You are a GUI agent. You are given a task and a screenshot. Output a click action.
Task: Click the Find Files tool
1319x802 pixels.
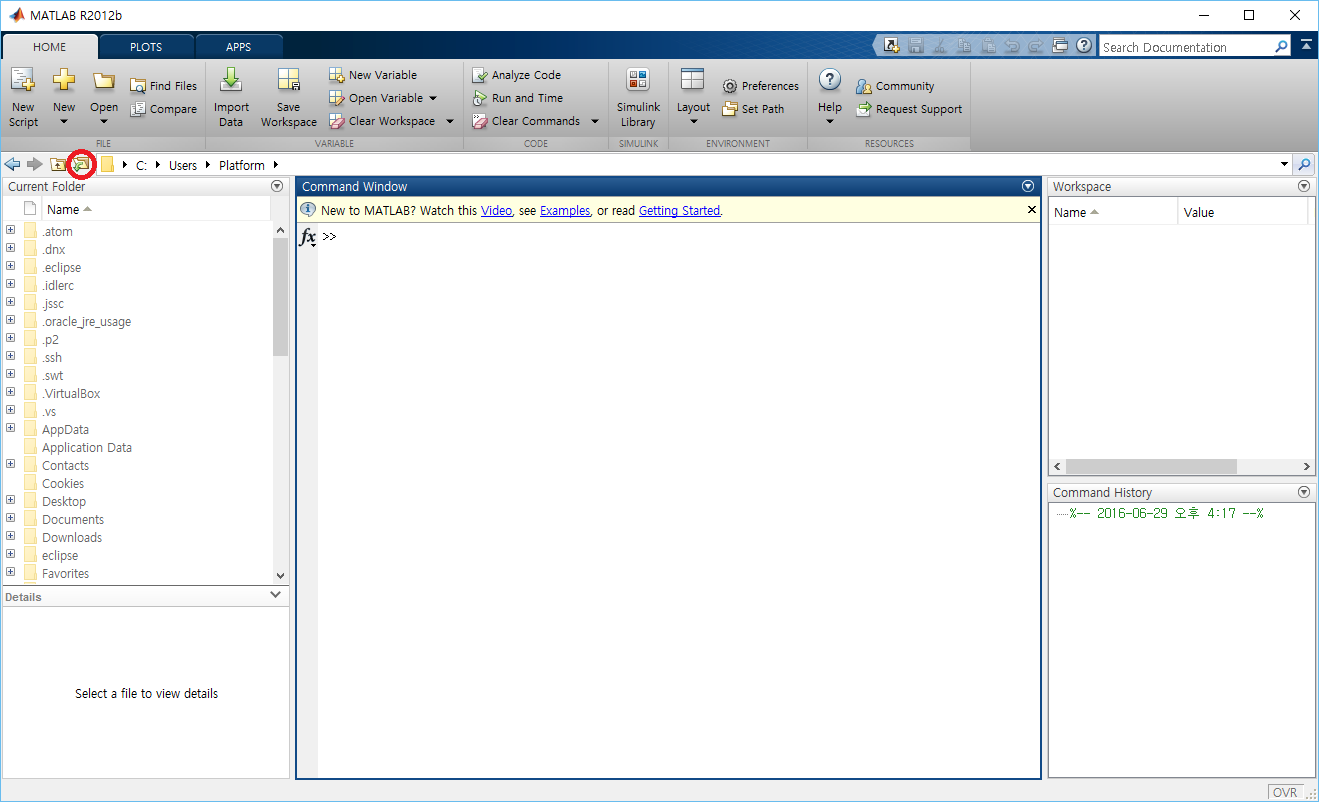[x=164, y=86]
